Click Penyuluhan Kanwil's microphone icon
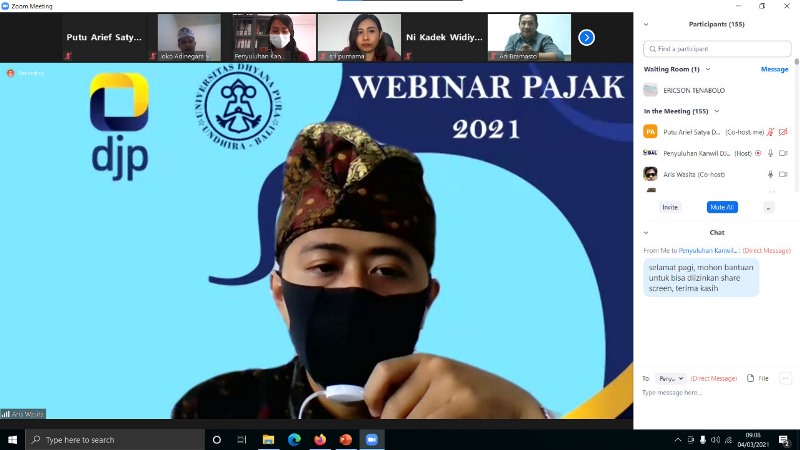Image resolution: width=800 pixels, height=450 pixels. click(770, 153)
